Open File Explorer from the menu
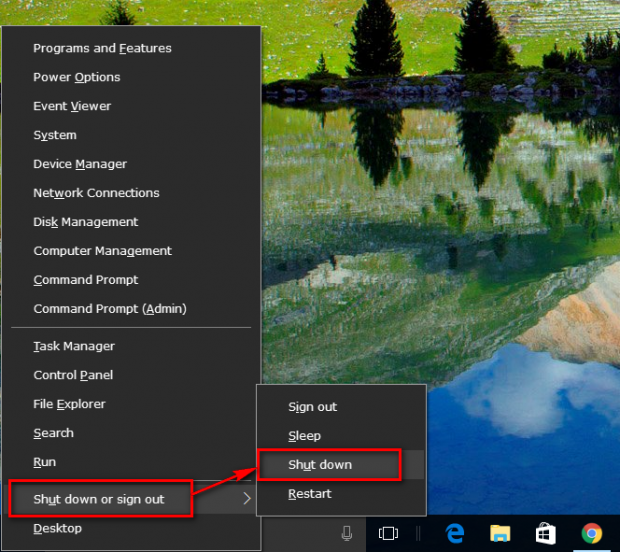This screenshot has height=552, width=620. 131,404
